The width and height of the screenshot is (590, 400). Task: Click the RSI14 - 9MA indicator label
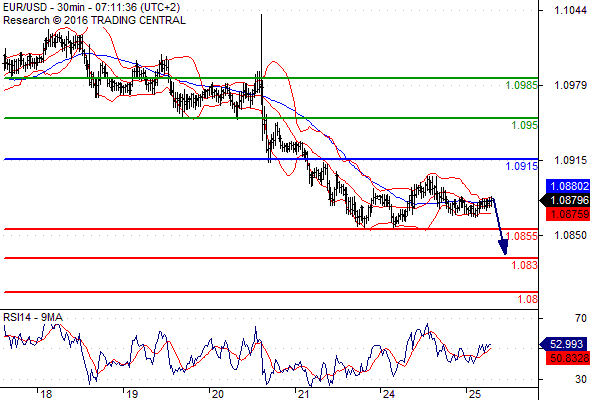click(33, 318)
